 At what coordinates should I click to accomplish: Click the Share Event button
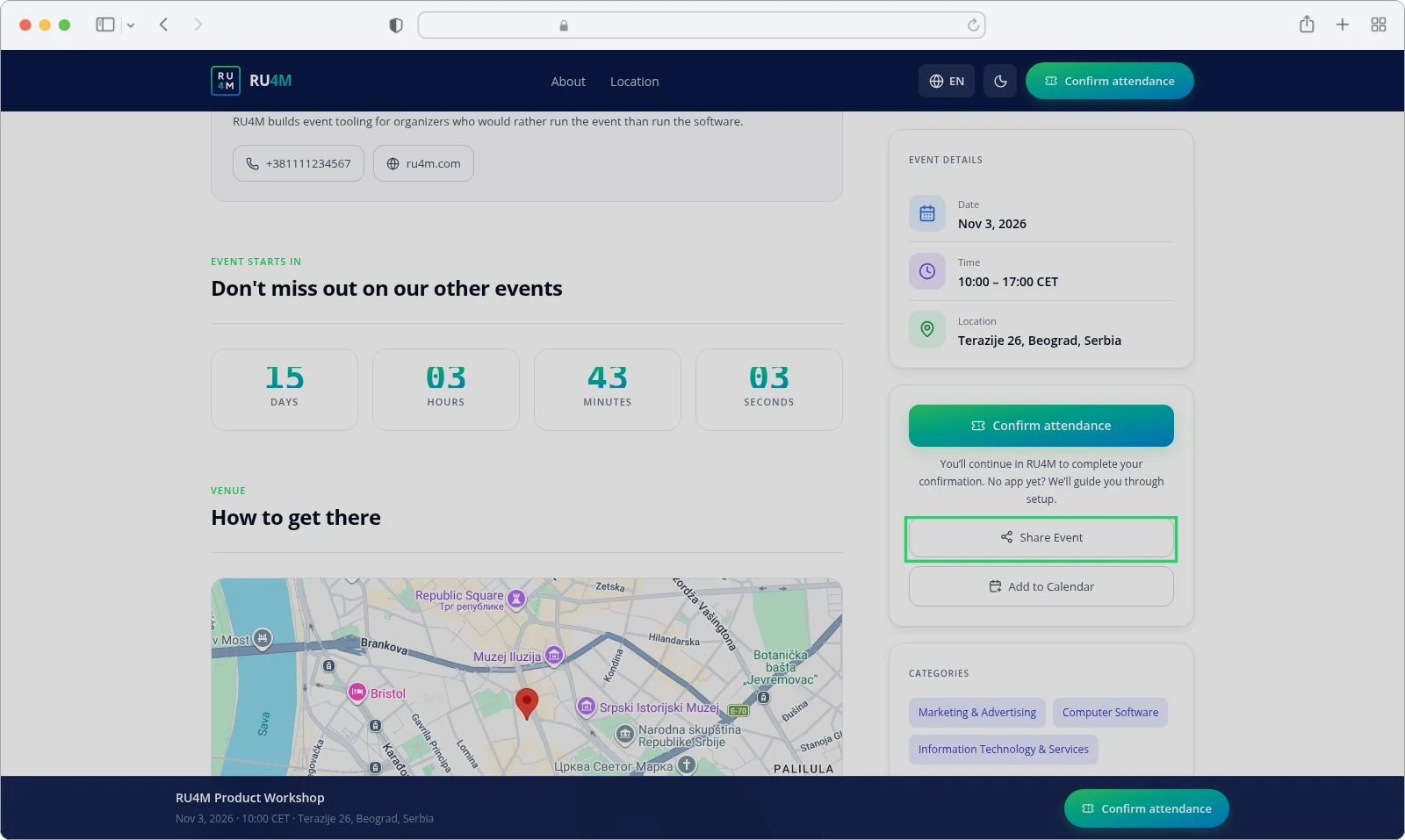1041,537
